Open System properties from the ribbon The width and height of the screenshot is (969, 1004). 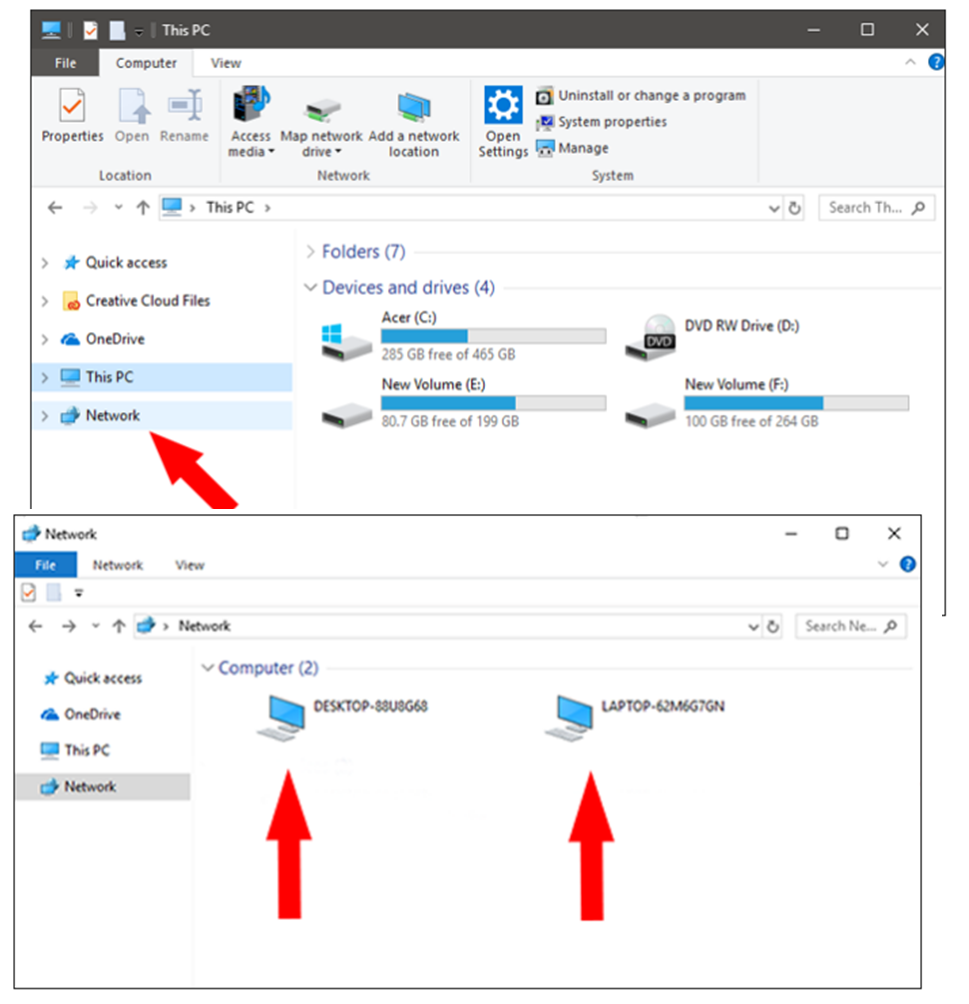click(543, 121)
